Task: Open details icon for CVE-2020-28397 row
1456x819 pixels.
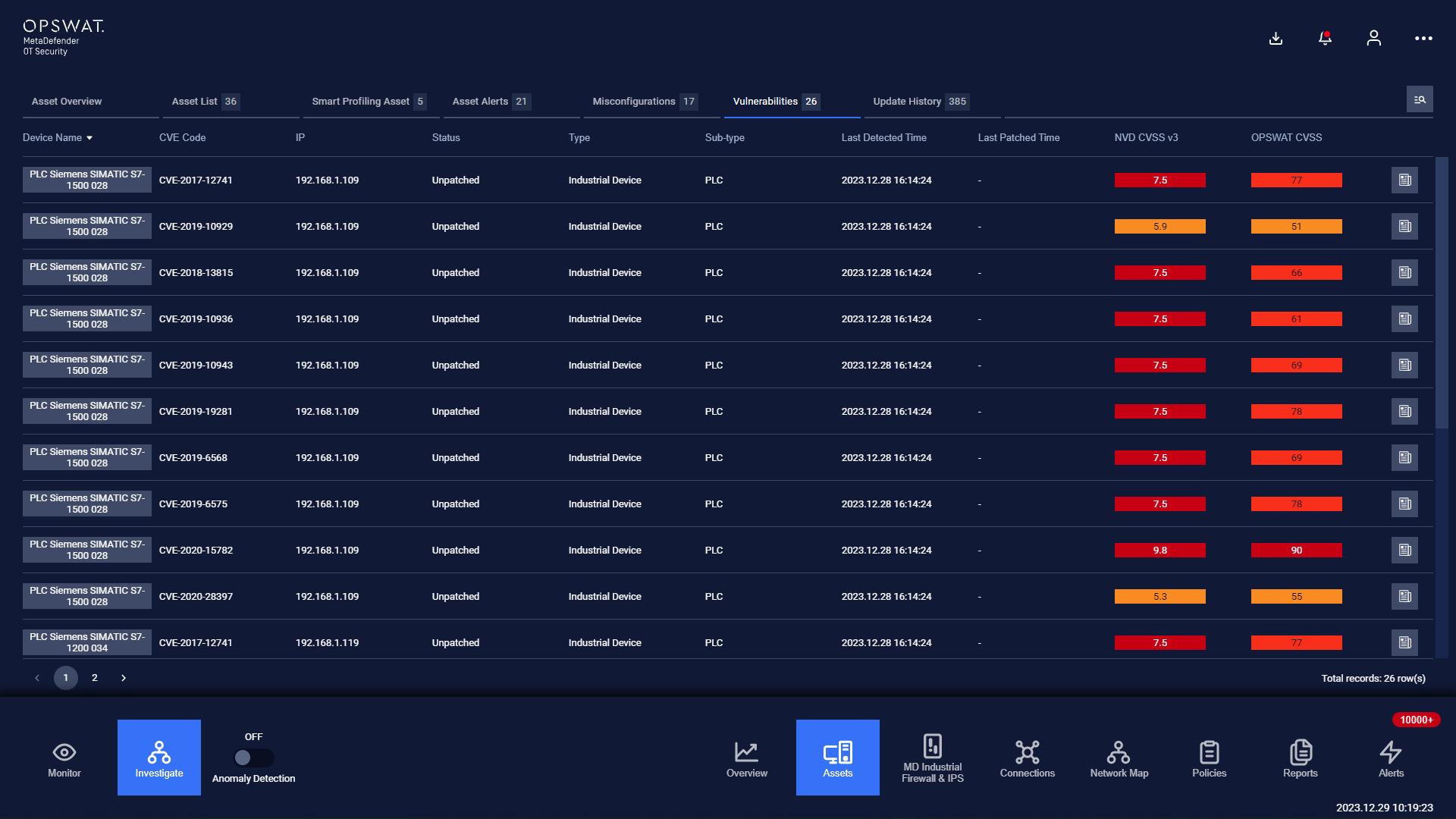Action: [x=1404, y=596]
